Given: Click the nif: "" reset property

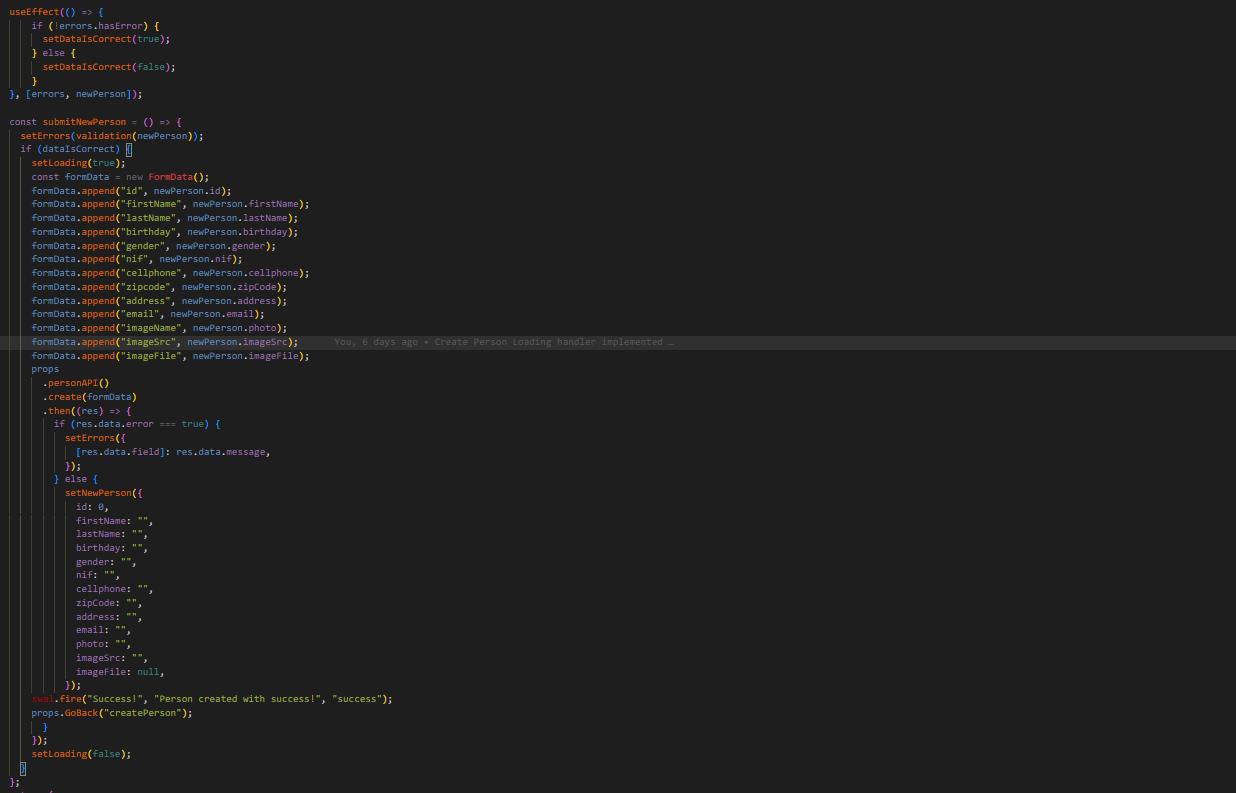Looking at the screenshot, I should [x=98, y=576].
